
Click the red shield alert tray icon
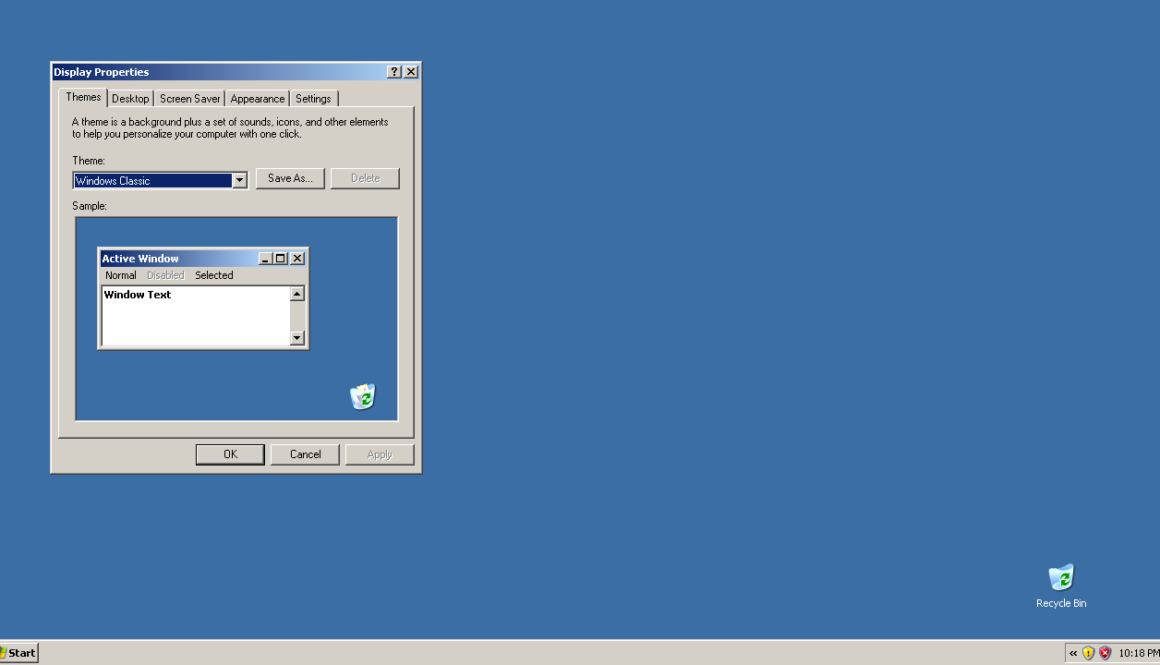click(x=1105, y=652)
